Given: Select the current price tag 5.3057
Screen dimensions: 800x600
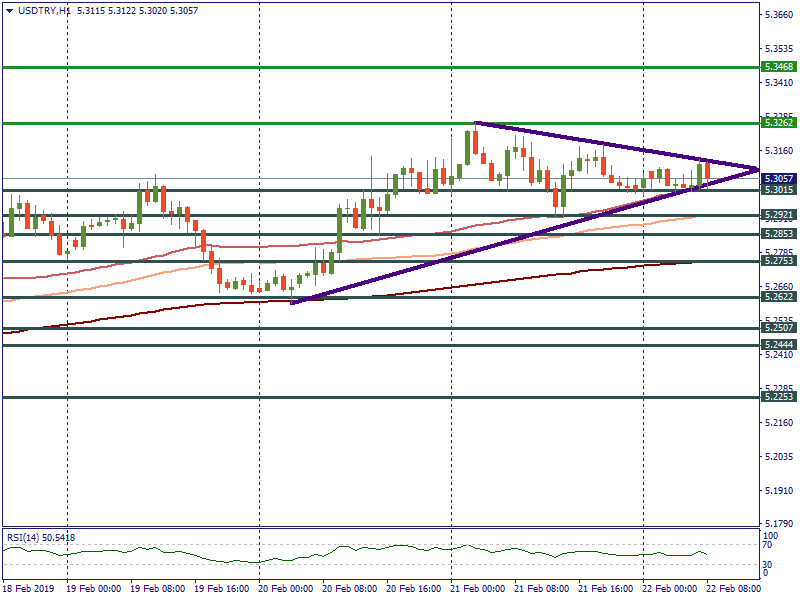Looking at the screenshot, I should coord(779,178).
